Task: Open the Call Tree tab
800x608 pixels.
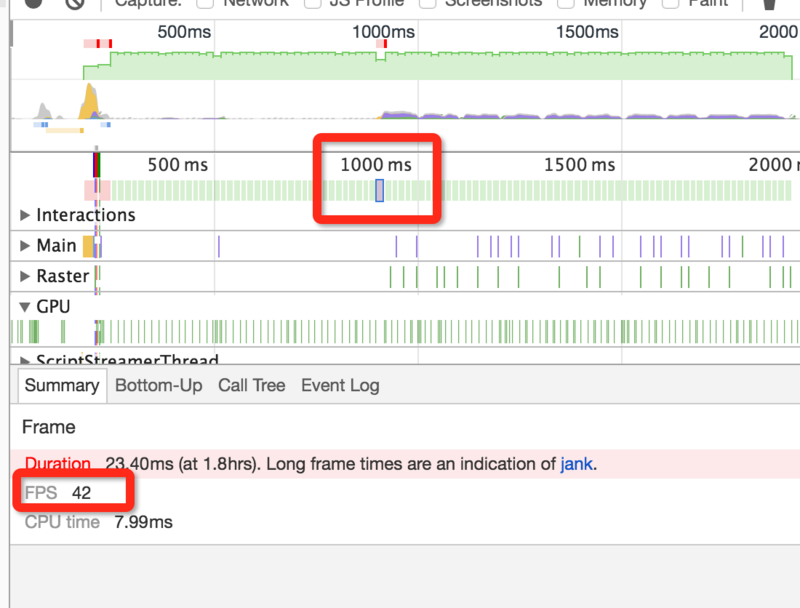Action: click(252, 385)
